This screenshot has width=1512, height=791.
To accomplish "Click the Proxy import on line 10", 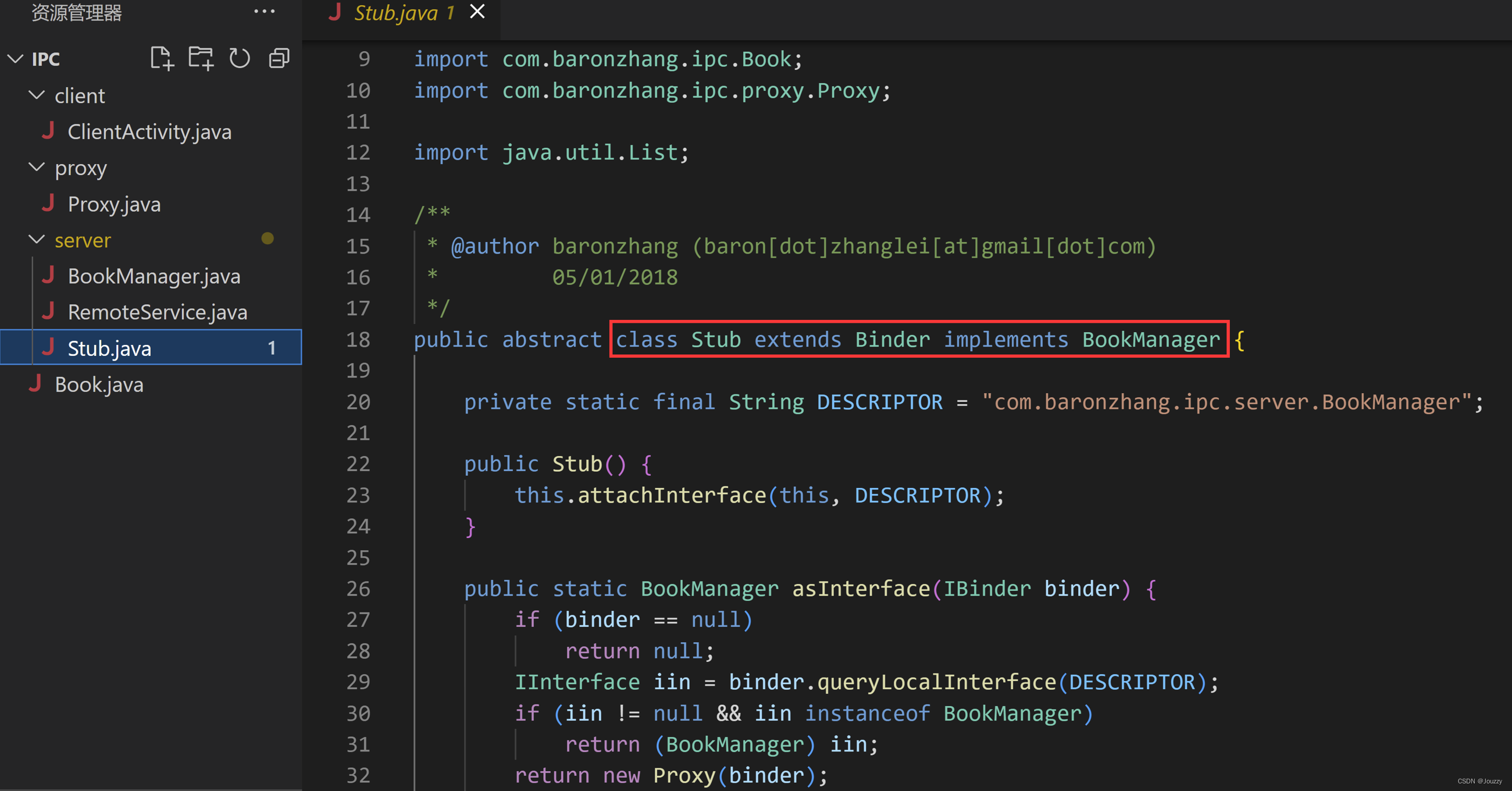I will (x=652, y=90).
